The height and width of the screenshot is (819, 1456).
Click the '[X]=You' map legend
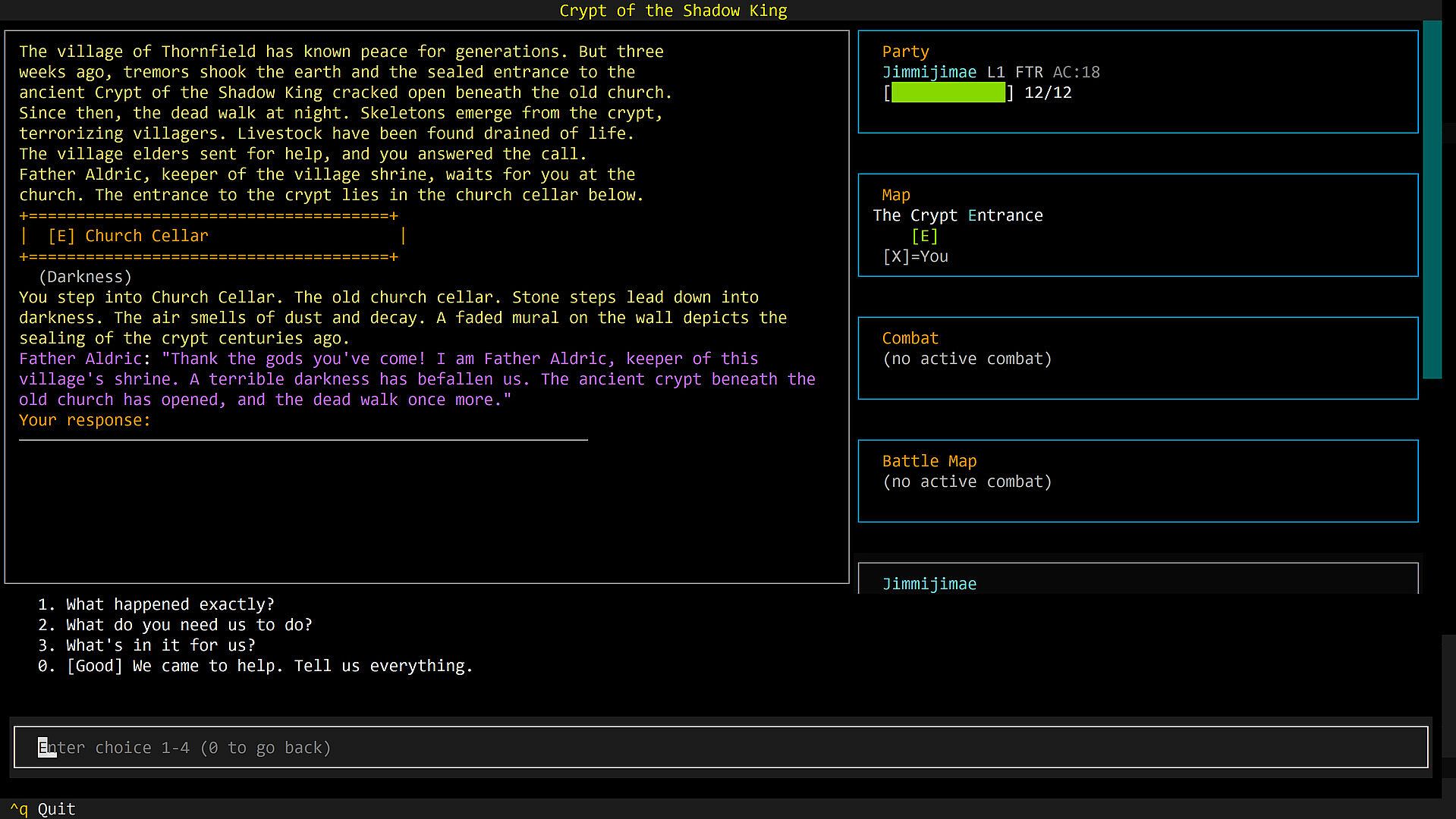(x=915, y=256)
